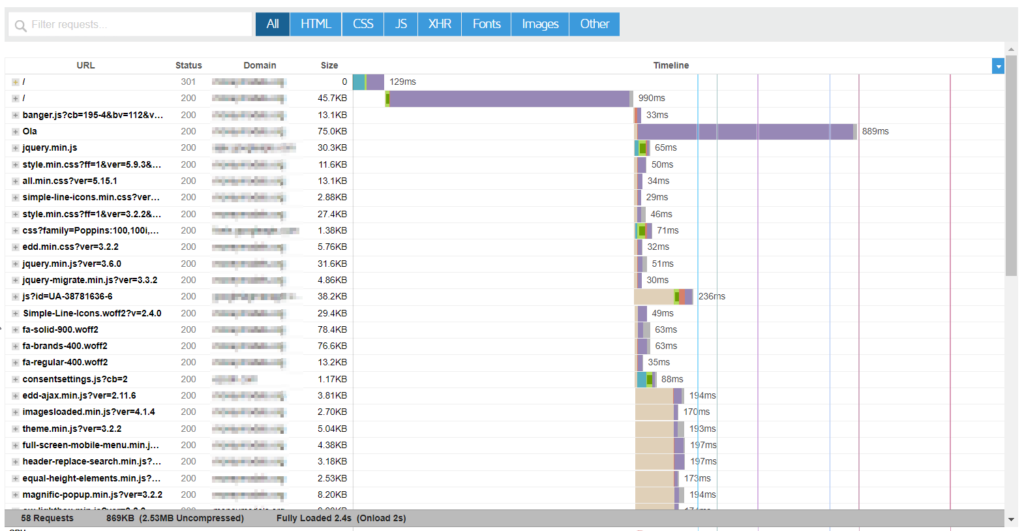Expand the theme.min.js request row
The height and width of the screenshot is (531, 1024).
[15, 428]
